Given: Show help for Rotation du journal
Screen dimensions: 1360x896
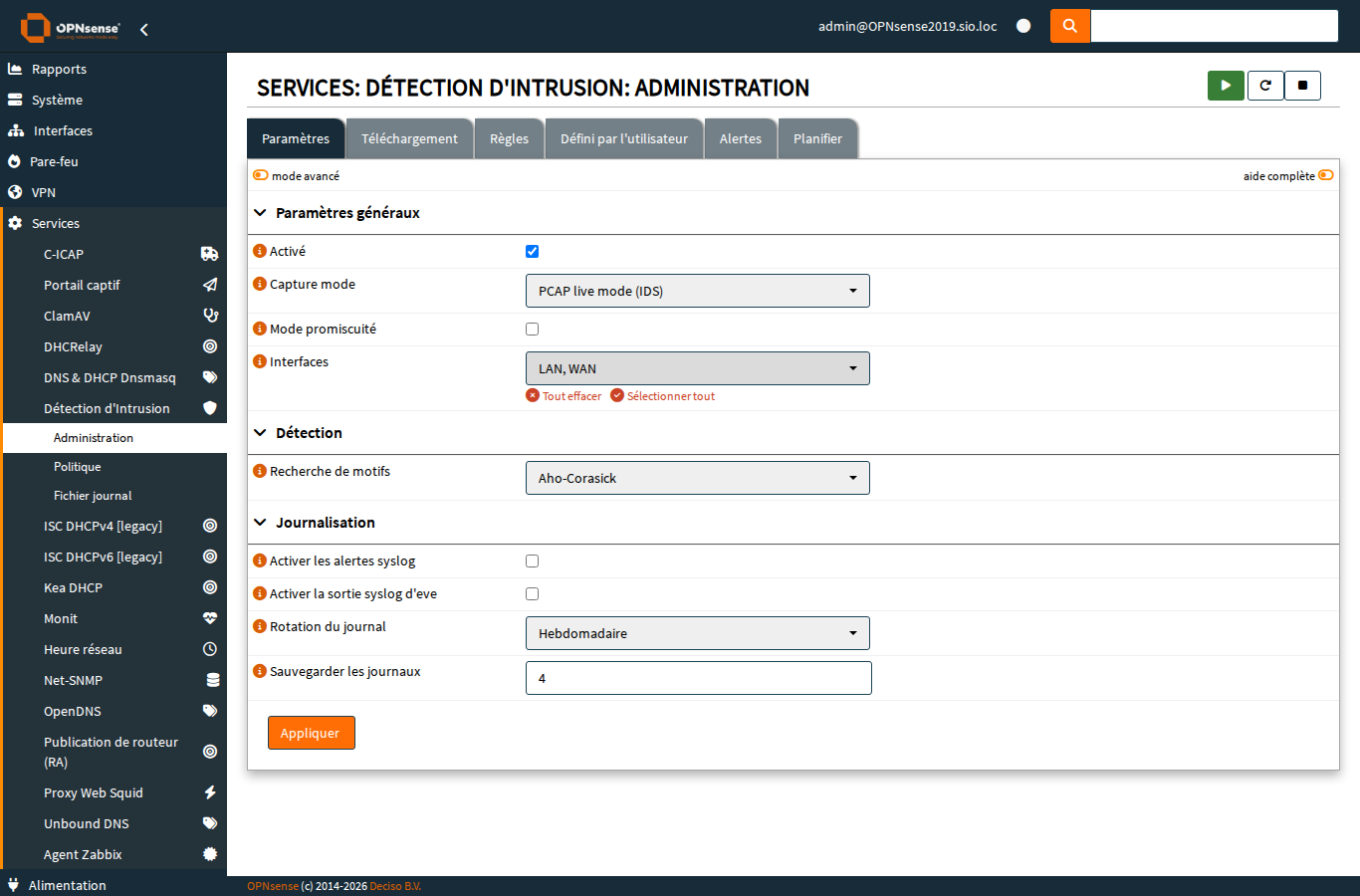Looking at the screenshot, I should [260, 627].
